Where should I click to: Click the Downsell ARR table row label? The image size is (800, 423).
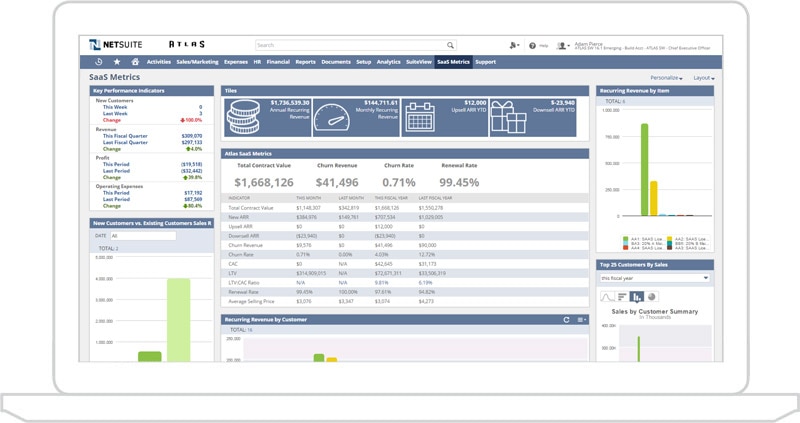click(244, 236)
